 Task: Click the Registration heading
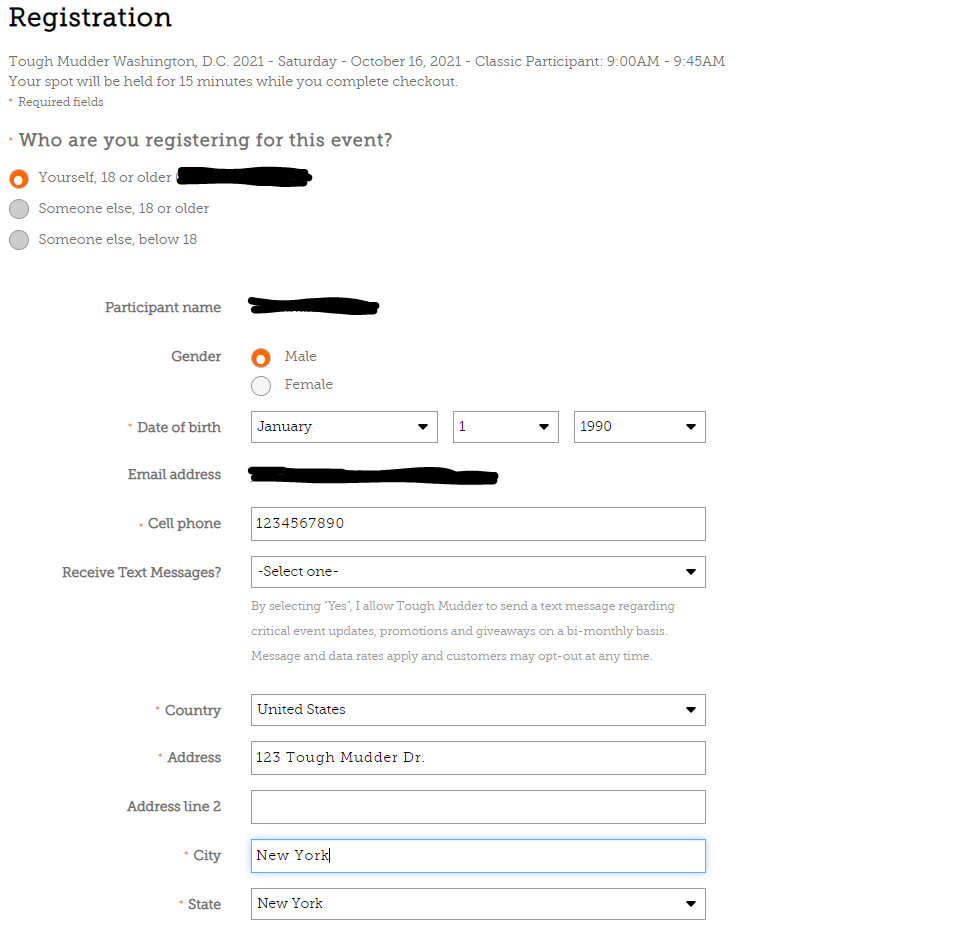[90, 17]
